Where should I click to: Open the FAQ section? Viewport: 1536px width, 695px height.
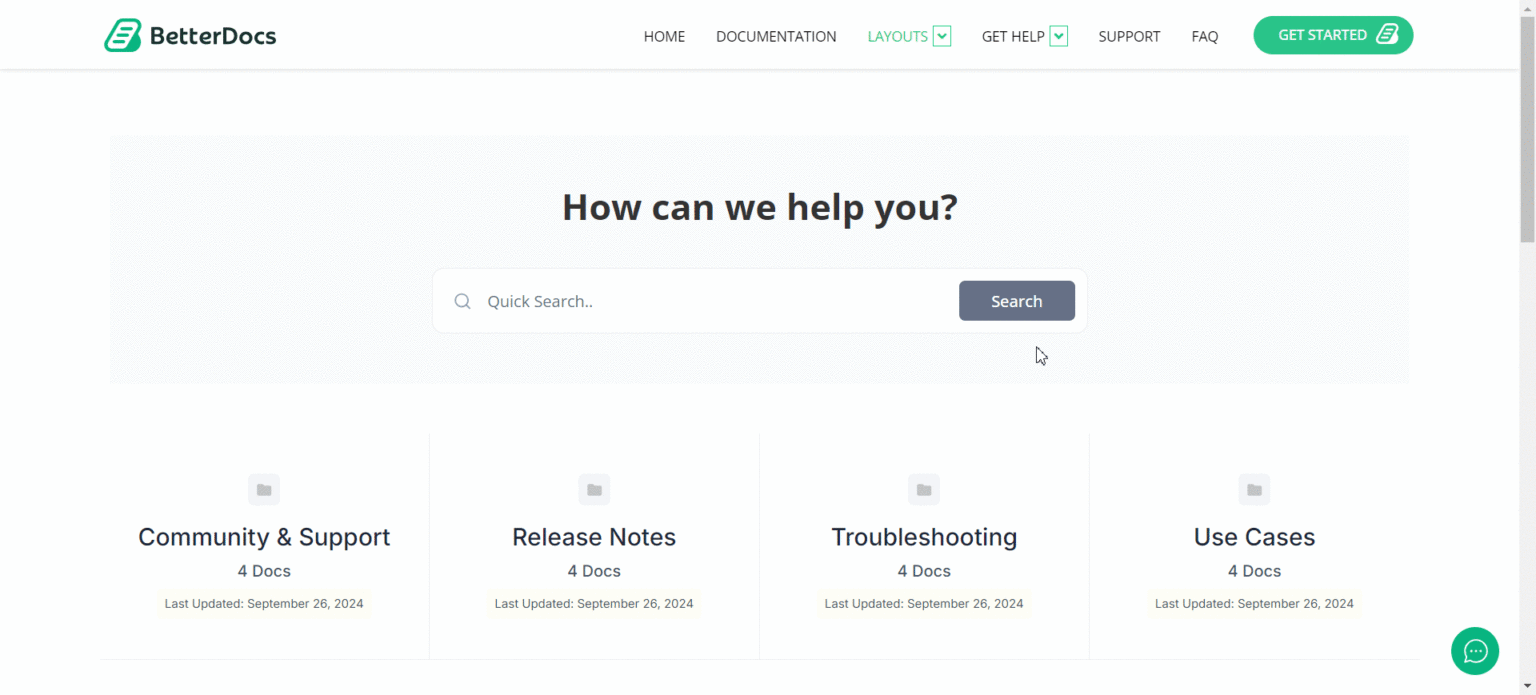tap(1205, 36)
